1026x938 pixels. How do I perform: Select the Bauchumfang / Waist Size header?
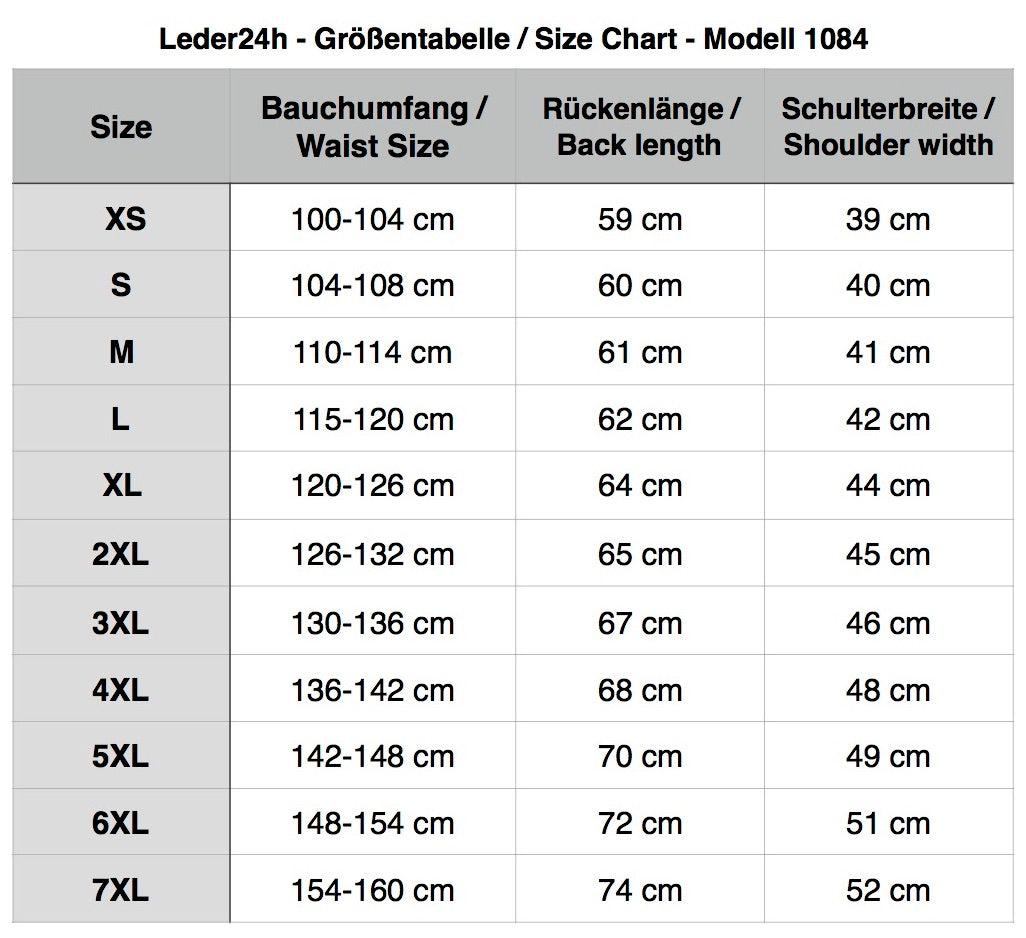pos(374,126)
